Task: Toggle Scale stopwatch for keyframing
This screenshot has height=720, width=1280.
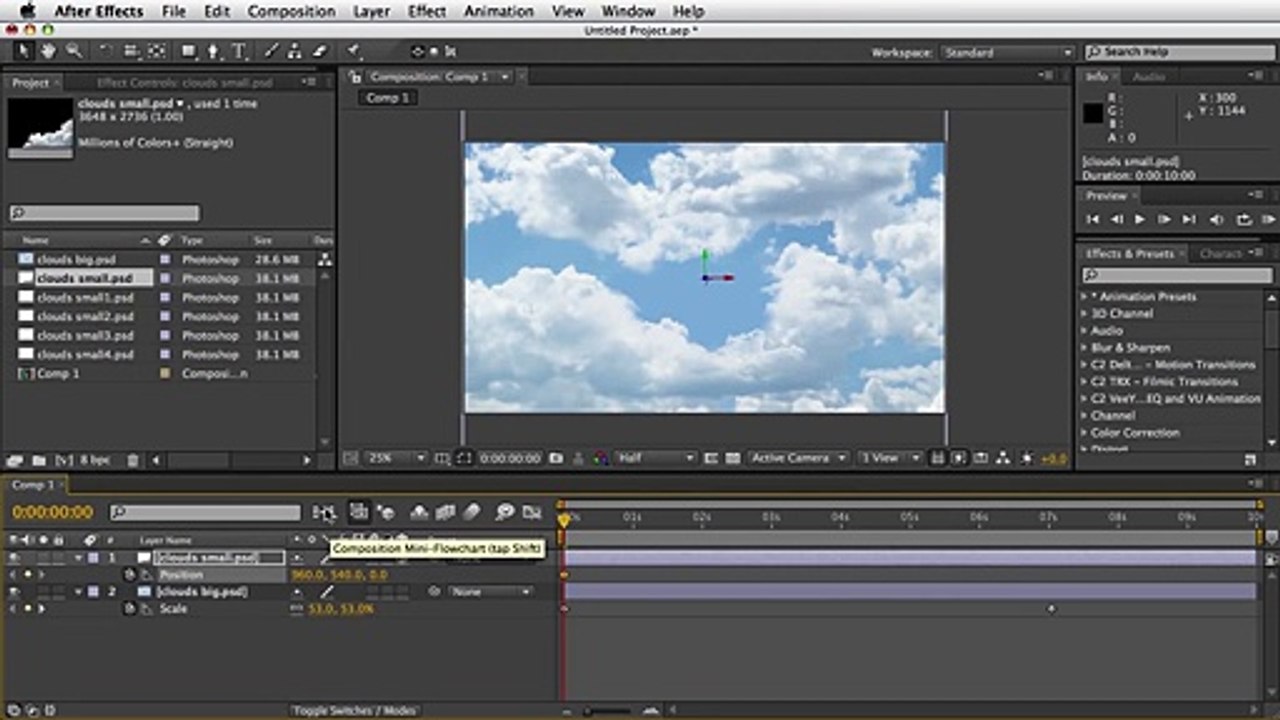Action: click(x=130, y=609)
